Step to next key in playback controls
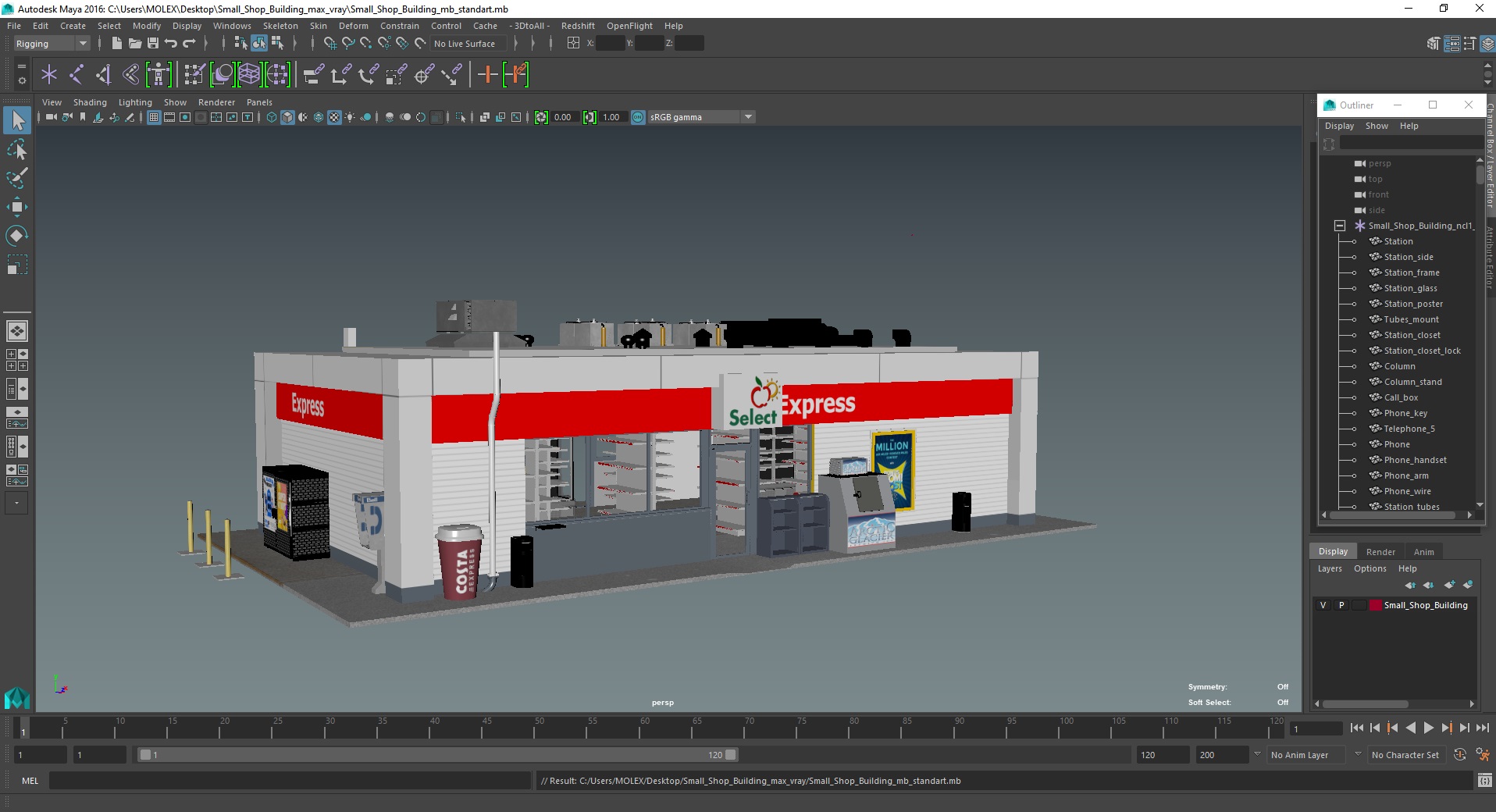Screen dimensions: 1496x812 coord(1447,728)
